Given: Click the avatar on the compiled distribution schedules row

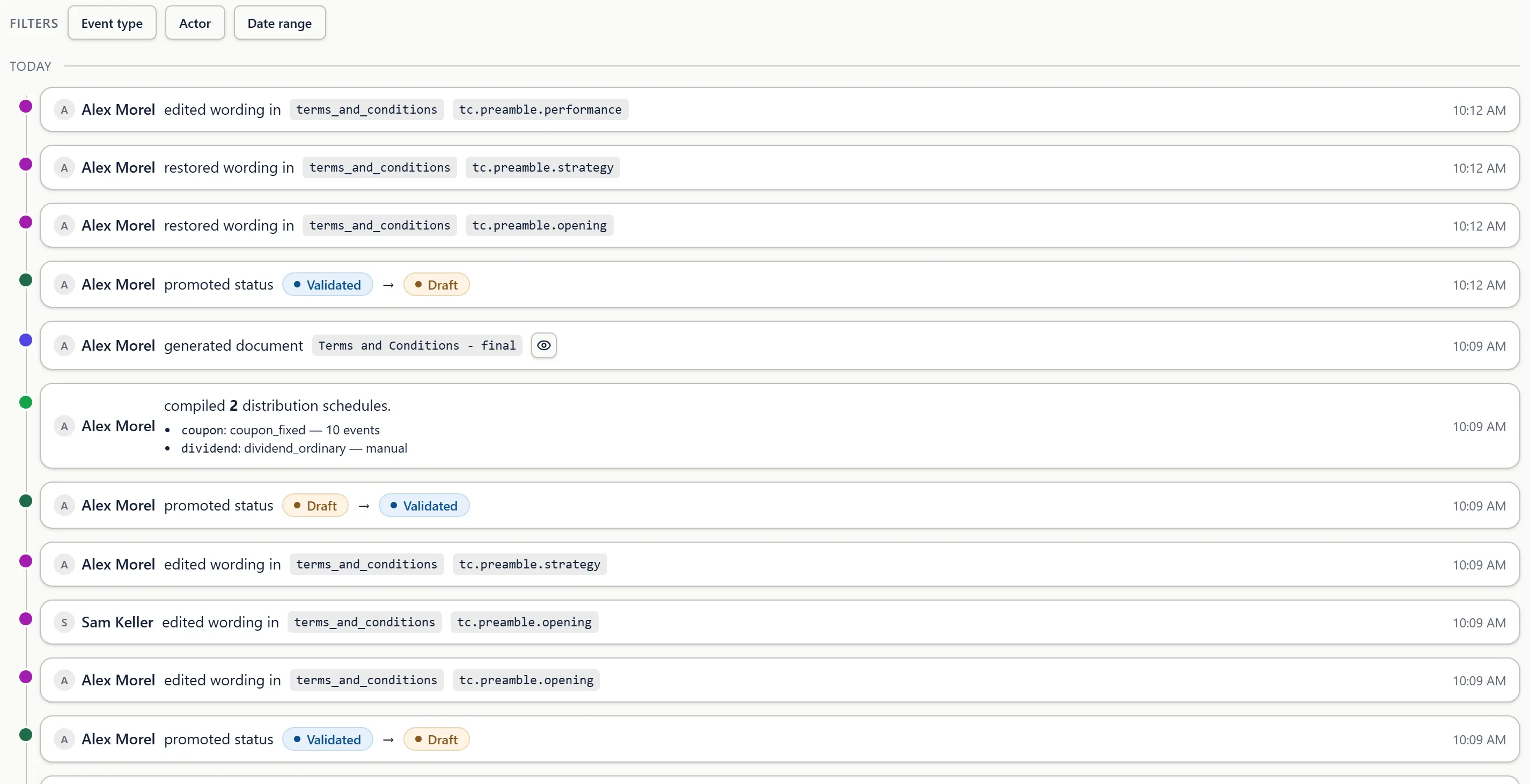Looking at the screenshot, I should [x=64, y=426].
